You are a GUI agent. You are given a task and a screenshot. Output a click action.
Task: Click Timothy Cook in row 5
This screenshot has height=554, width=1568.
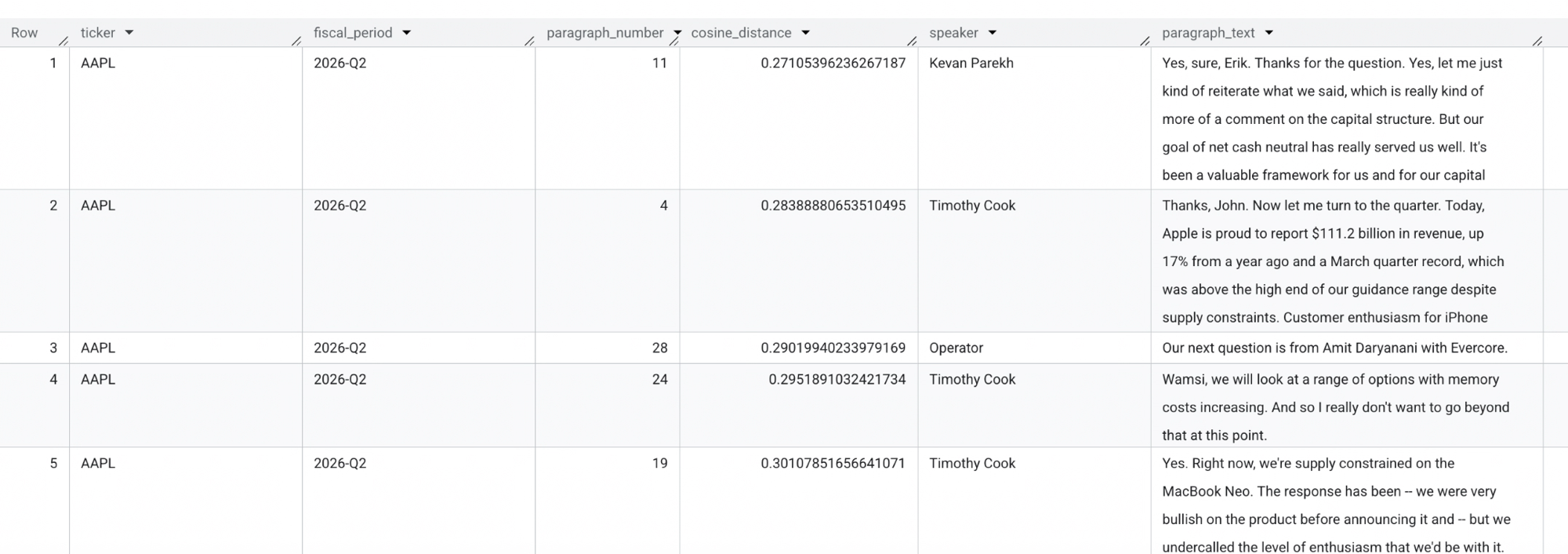pos(972,463)
